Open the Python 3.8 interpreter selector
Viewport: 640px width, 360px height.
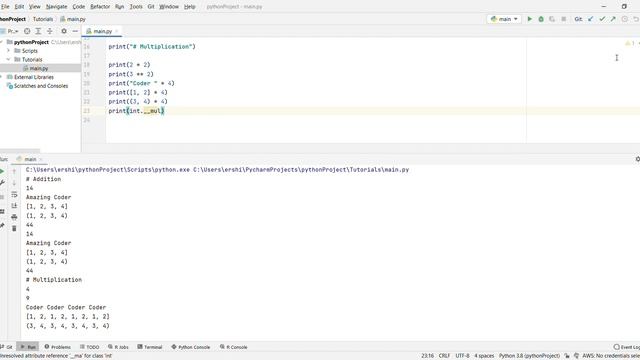(529, 356)
